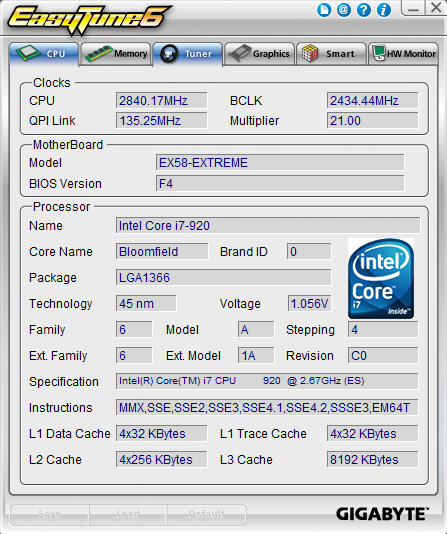The height and width of the screenshot is (534, 447).
Task: Click the BCLK value 2434.44MHz
Action: pos(372,100)
